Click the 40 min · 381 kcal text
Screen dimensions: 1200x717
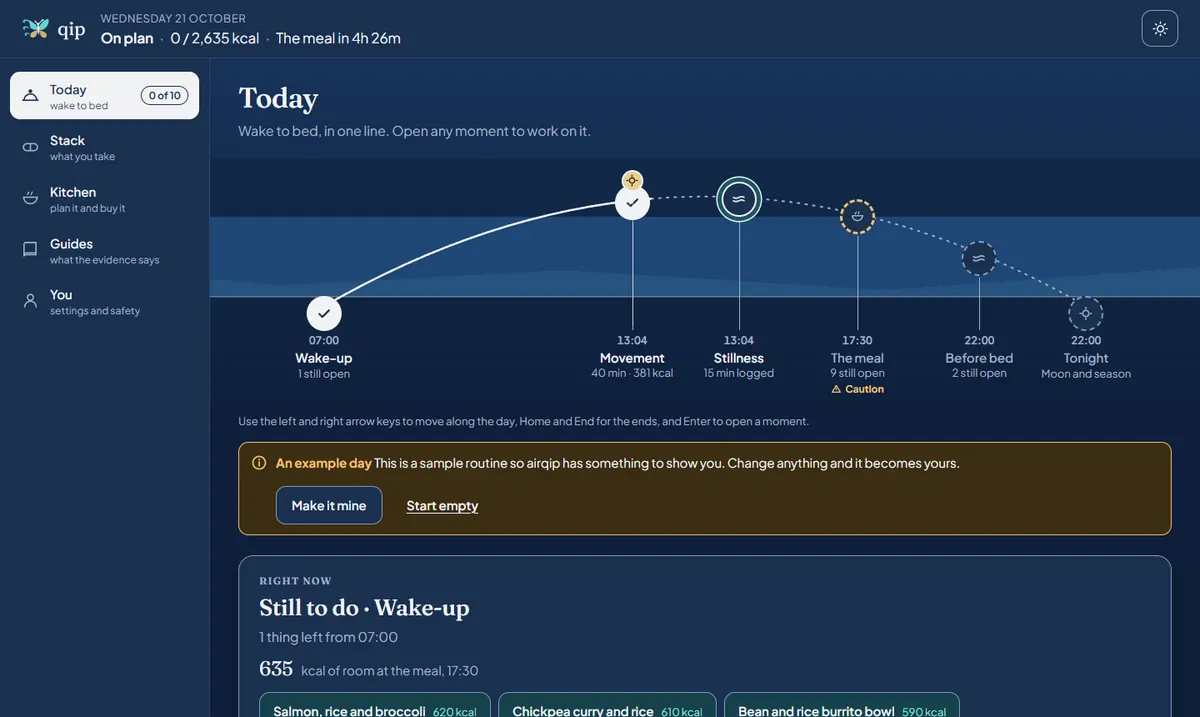[x=632, y=373]
